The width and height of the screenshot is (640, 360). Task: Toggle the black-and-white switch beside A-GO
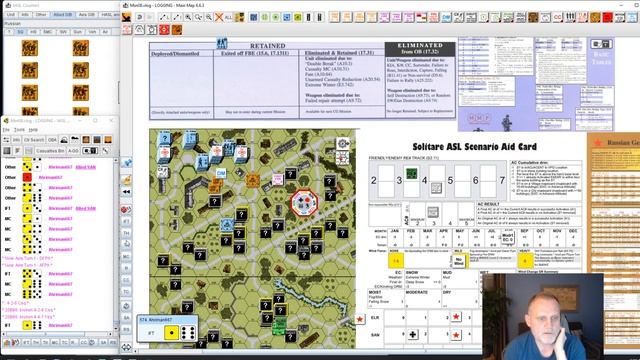90,151
